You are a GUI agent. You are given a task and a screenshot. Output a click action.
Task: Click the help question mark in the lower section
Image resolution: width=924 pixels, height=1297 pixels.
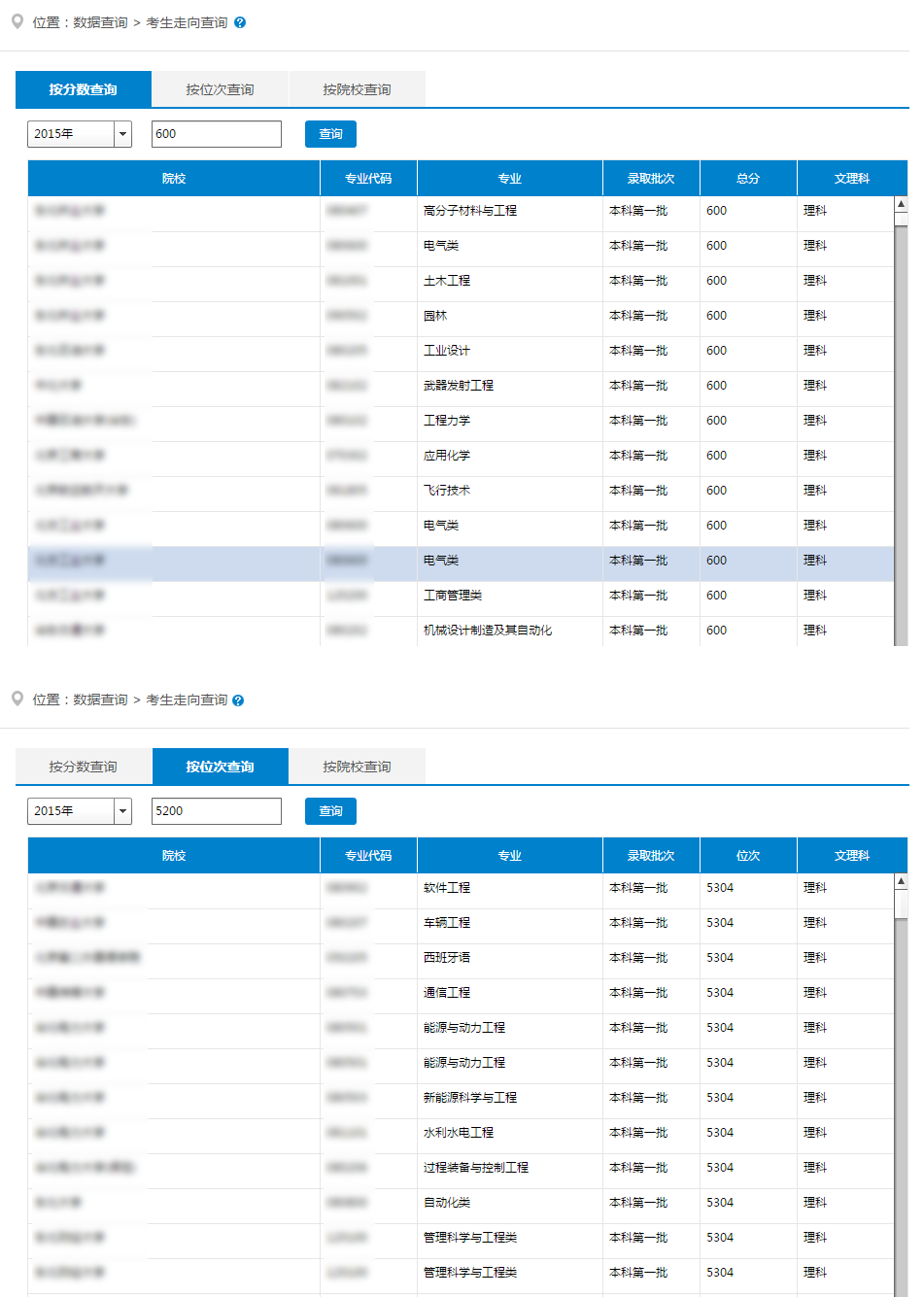240,697
